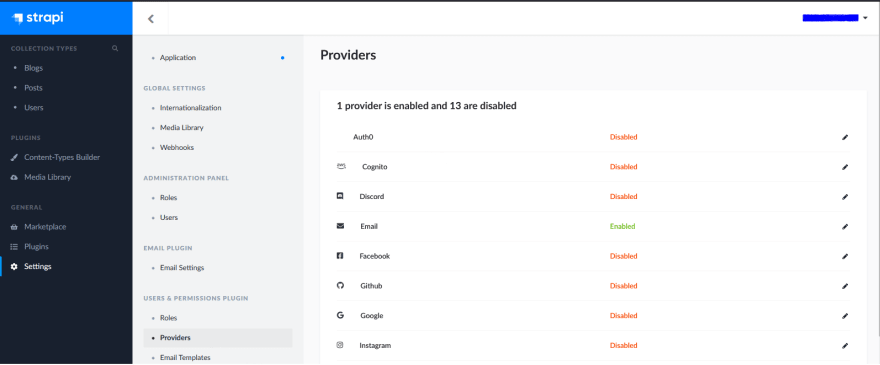The image size is (880, 365).
Task: Click the Facebook logo icon
Action: (x=340, y=256)
